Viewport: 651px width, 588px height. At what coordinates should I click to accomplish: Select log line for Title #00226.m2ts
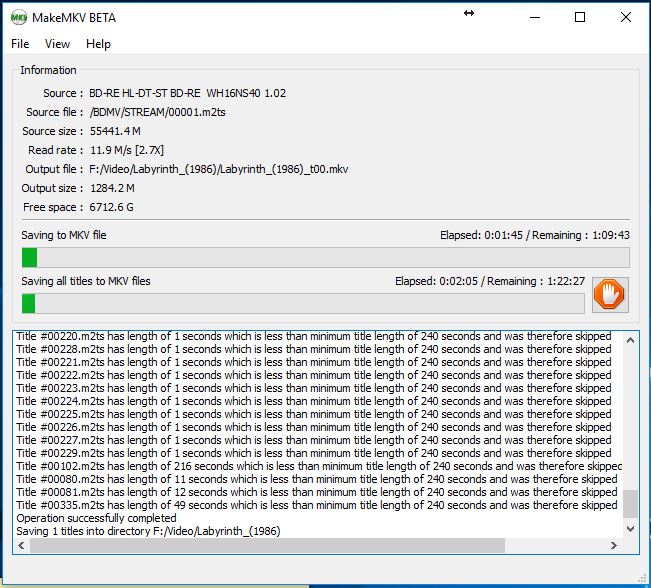click(x=314, y=427)
